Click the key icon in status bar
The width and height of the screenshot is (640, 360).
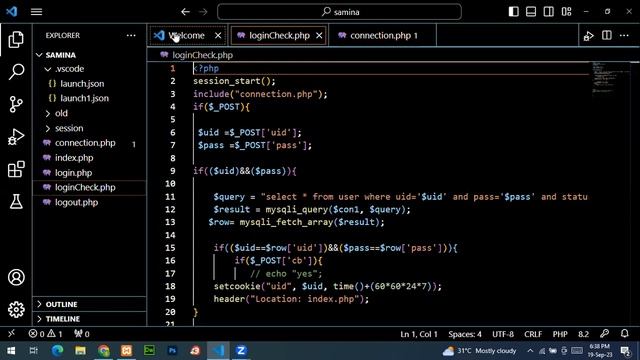tap(604, 333)
